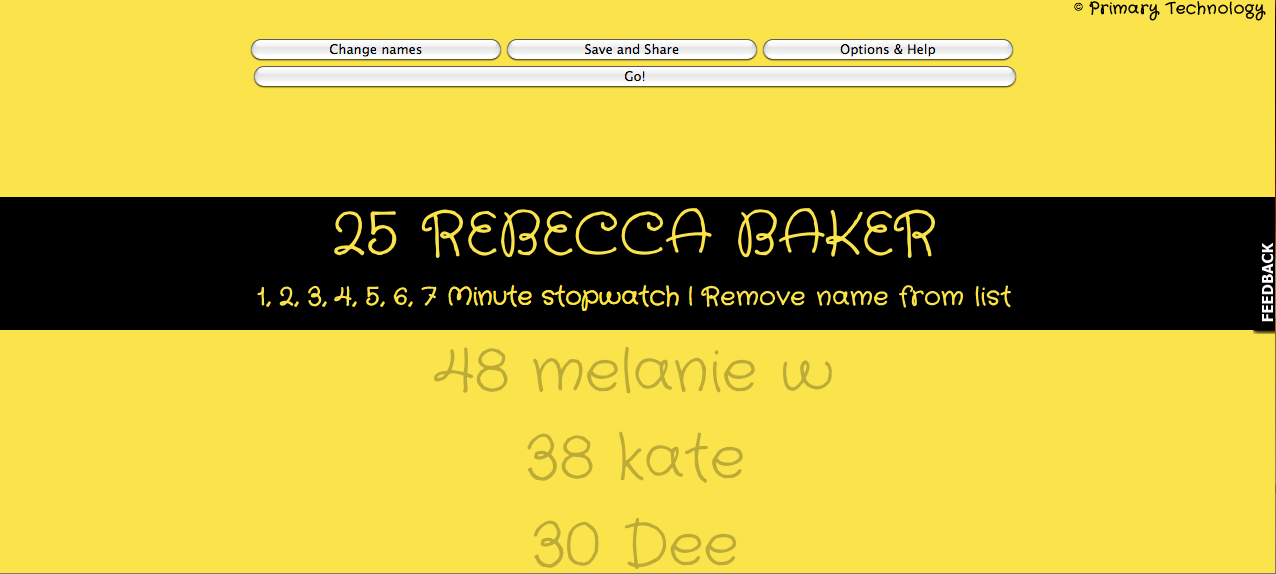Screen dimensions: 1276x574
Task: Start the 2 minute stopwatch
Action: pyautogui.click(x=288, y=298)
